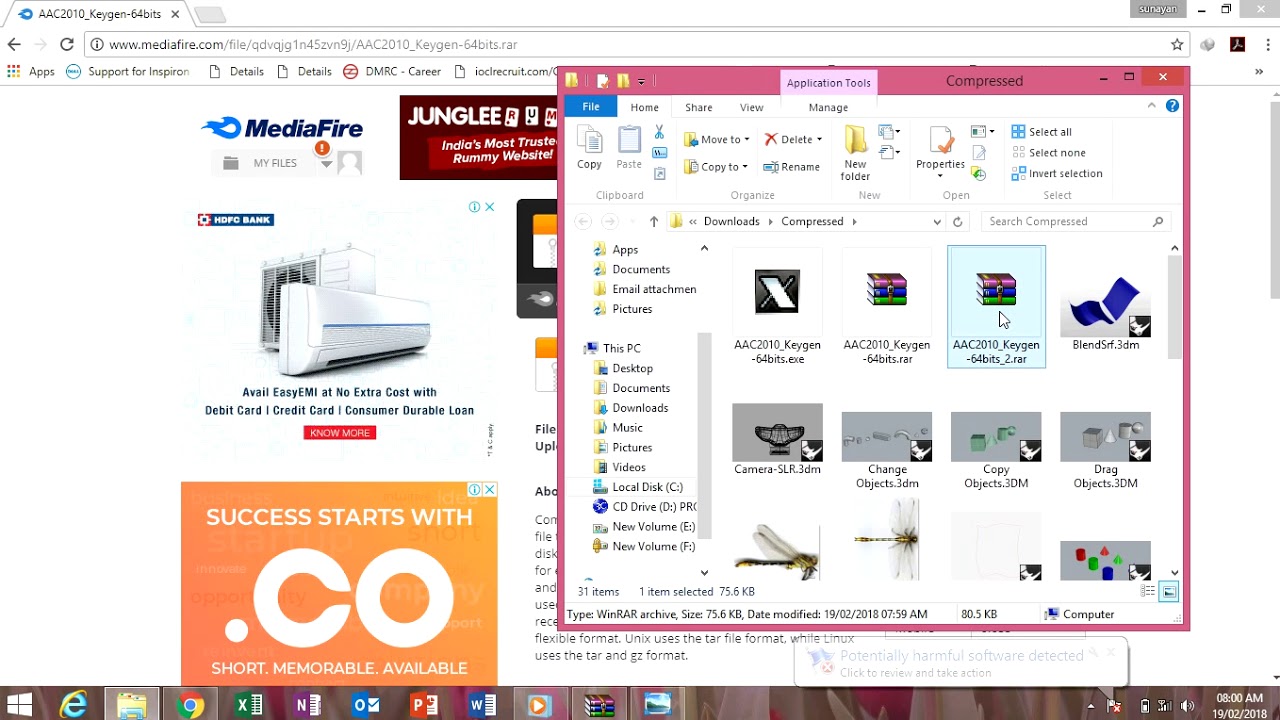Switch Explorer to details view button
The height and width of the screenshot is (720, 1280).
[x=1148, y=592]
